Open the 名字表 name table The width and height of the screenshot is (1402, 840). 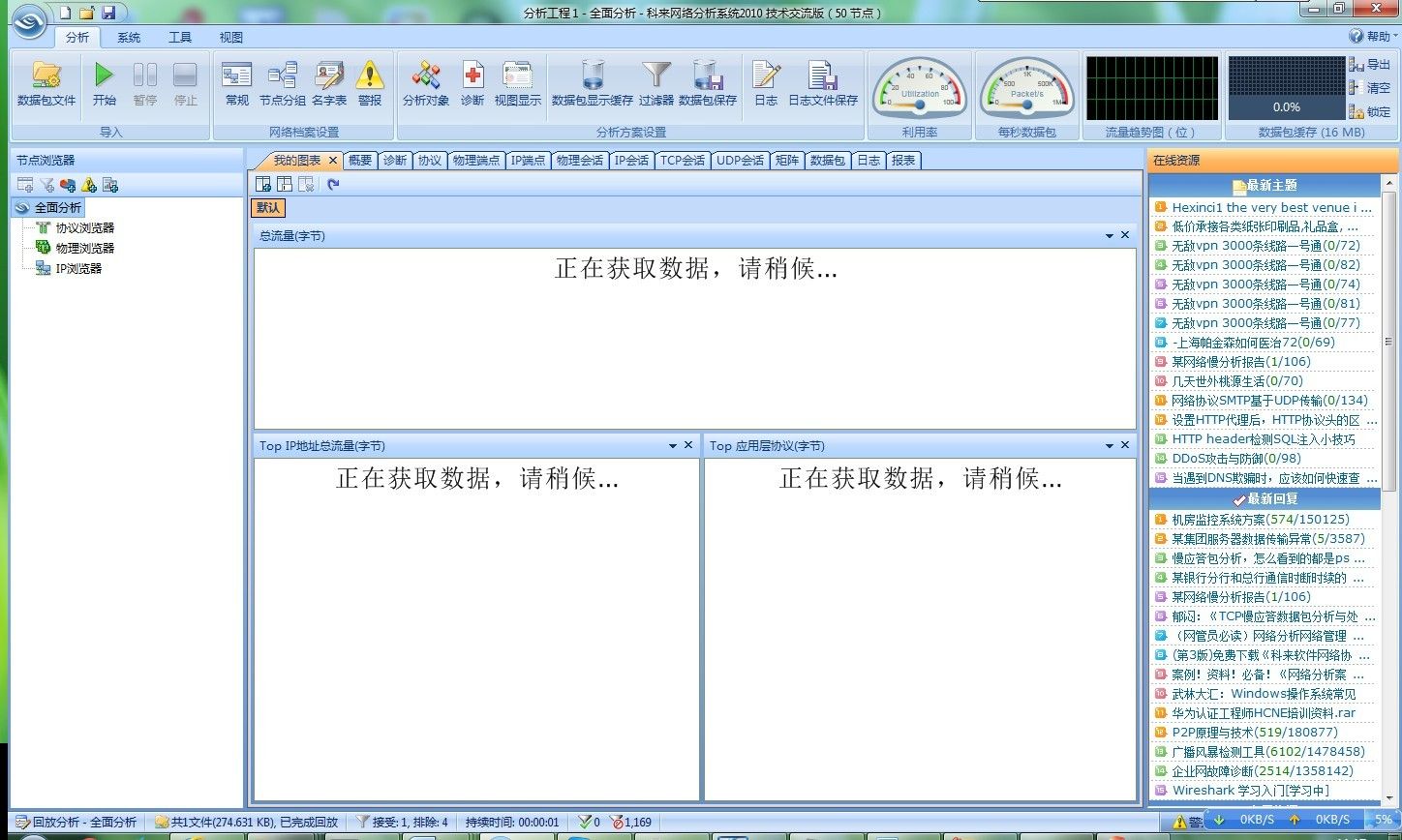(329, 84)
